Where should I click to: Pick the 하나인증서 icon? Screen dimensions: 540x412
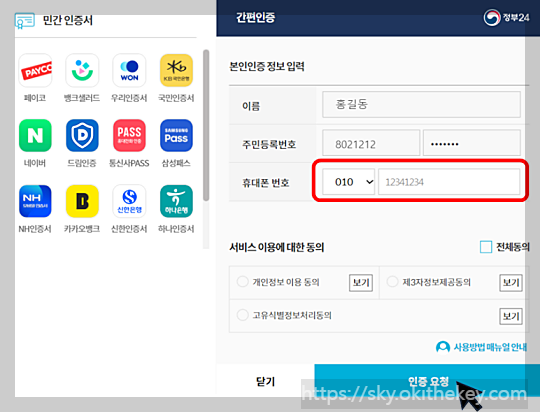[176, 201]
